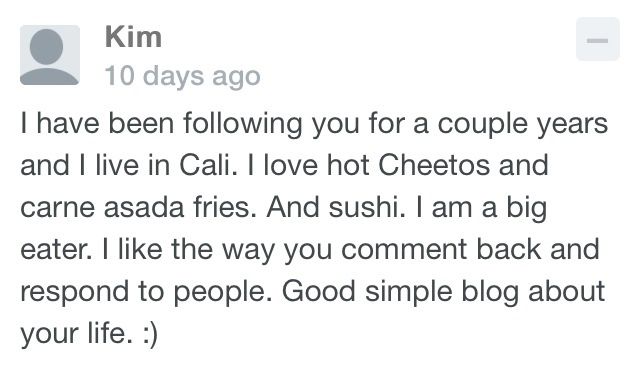This screenshot has width=640, height=366.
Task: Collapse Kim's comment with the minus button
Action: pos(598,39)
